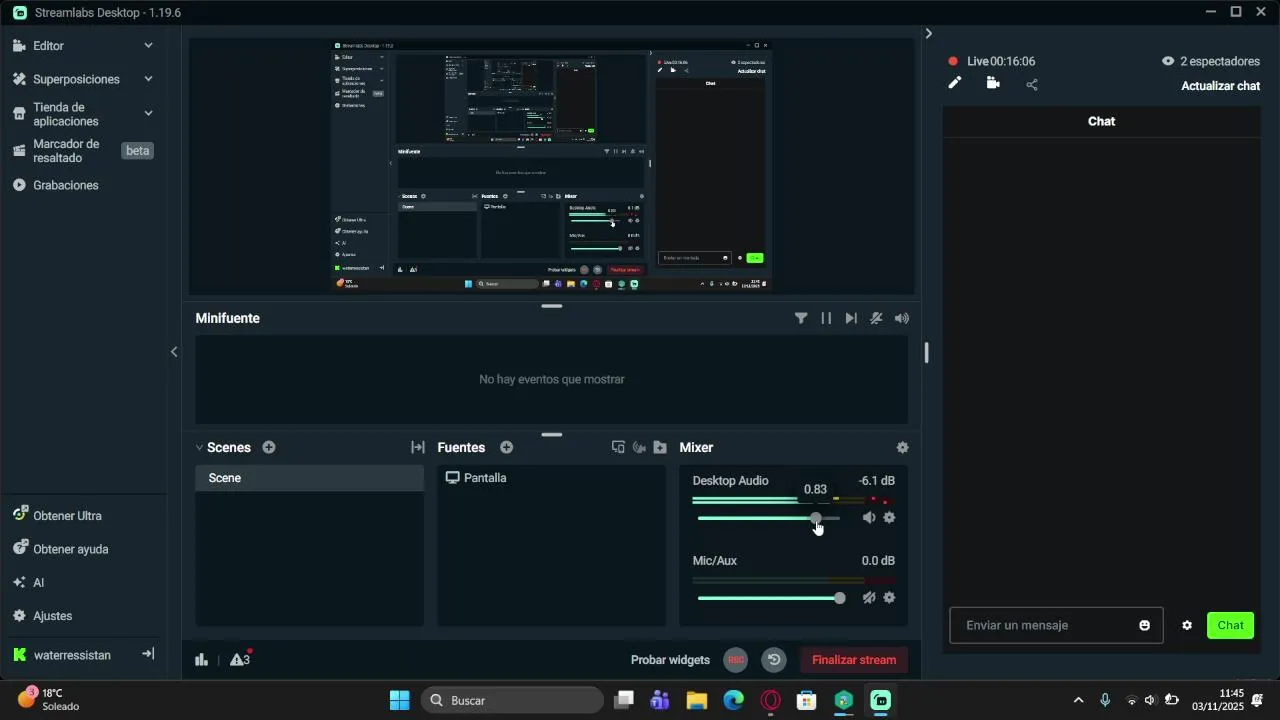Image resolution: width=1280 pixels, height=720 pixels.
Task: Open Opera browser from taskbar
Action: tap(771, 700)
